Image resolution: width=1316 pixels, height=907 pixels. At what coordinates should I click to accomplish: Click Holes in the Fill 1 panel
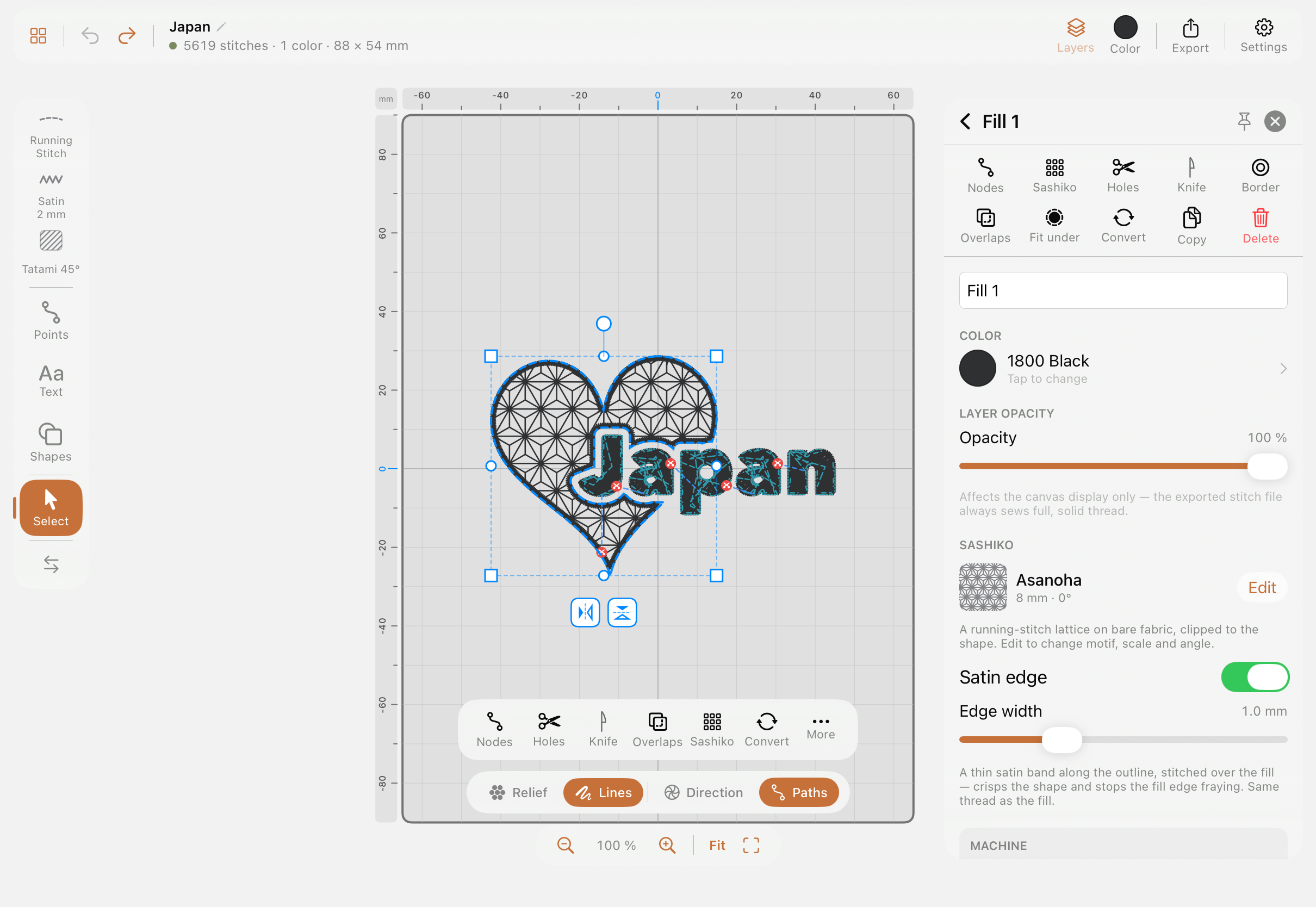(1123, 176)
